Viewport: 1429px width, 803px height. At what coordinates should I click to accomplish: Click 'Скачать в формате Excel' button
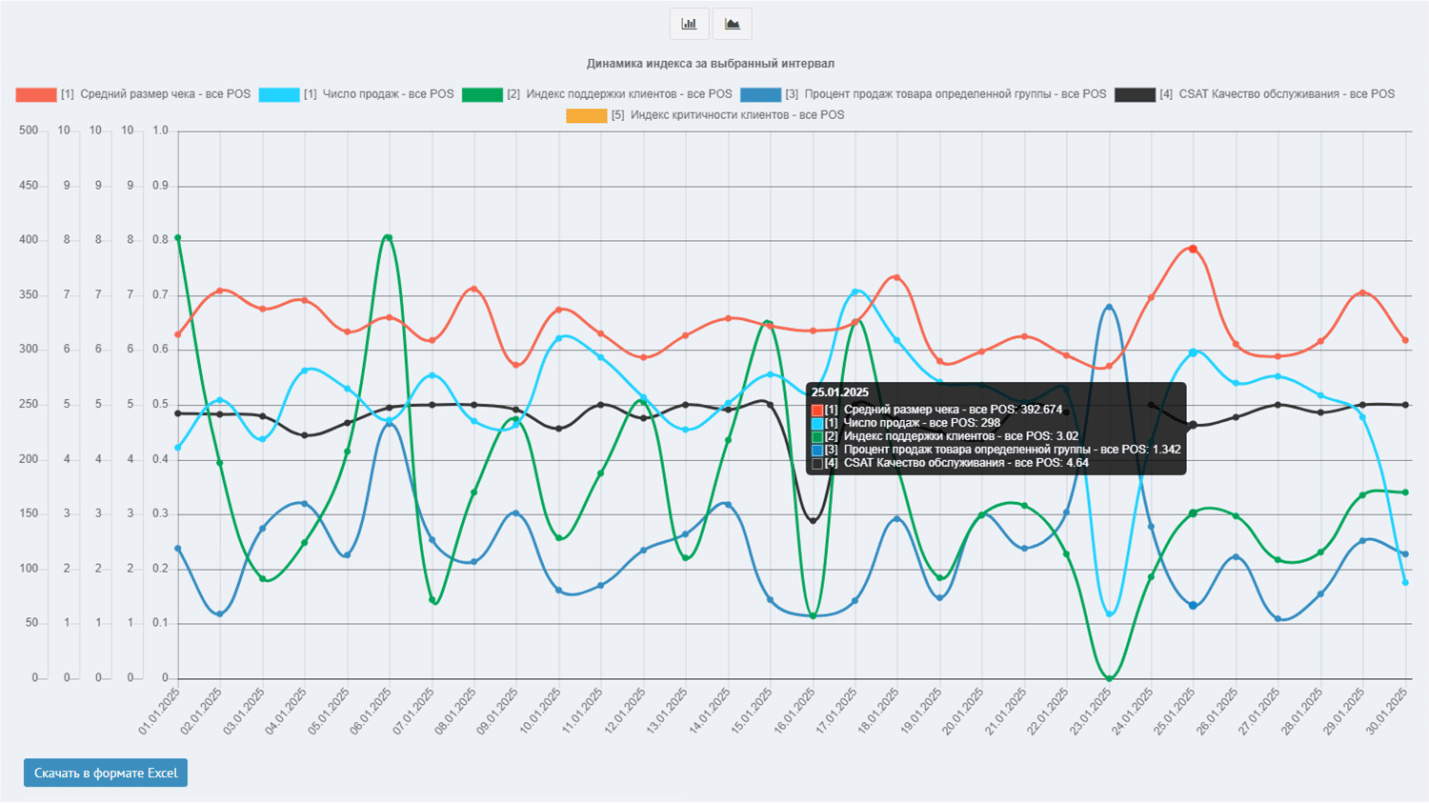pyautogui.click(x=106, y=773)
